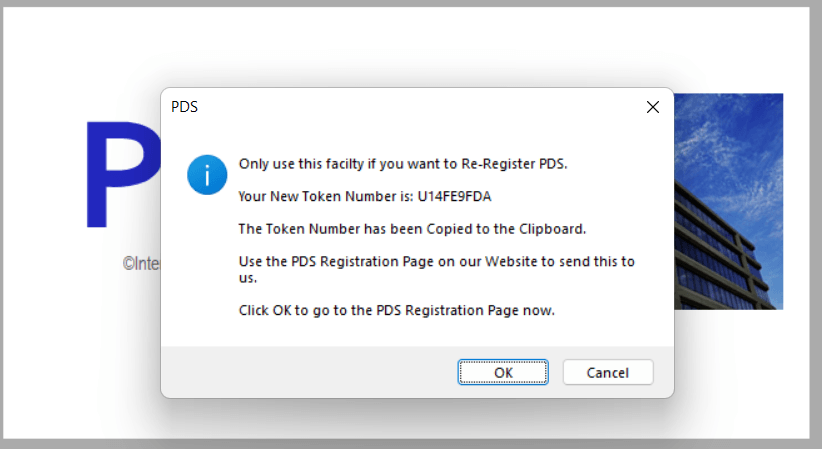The image size is (822, 460).
Task: Click the 'Use the PDS Registration Page' sentence
Action: [x=436, y=262]
